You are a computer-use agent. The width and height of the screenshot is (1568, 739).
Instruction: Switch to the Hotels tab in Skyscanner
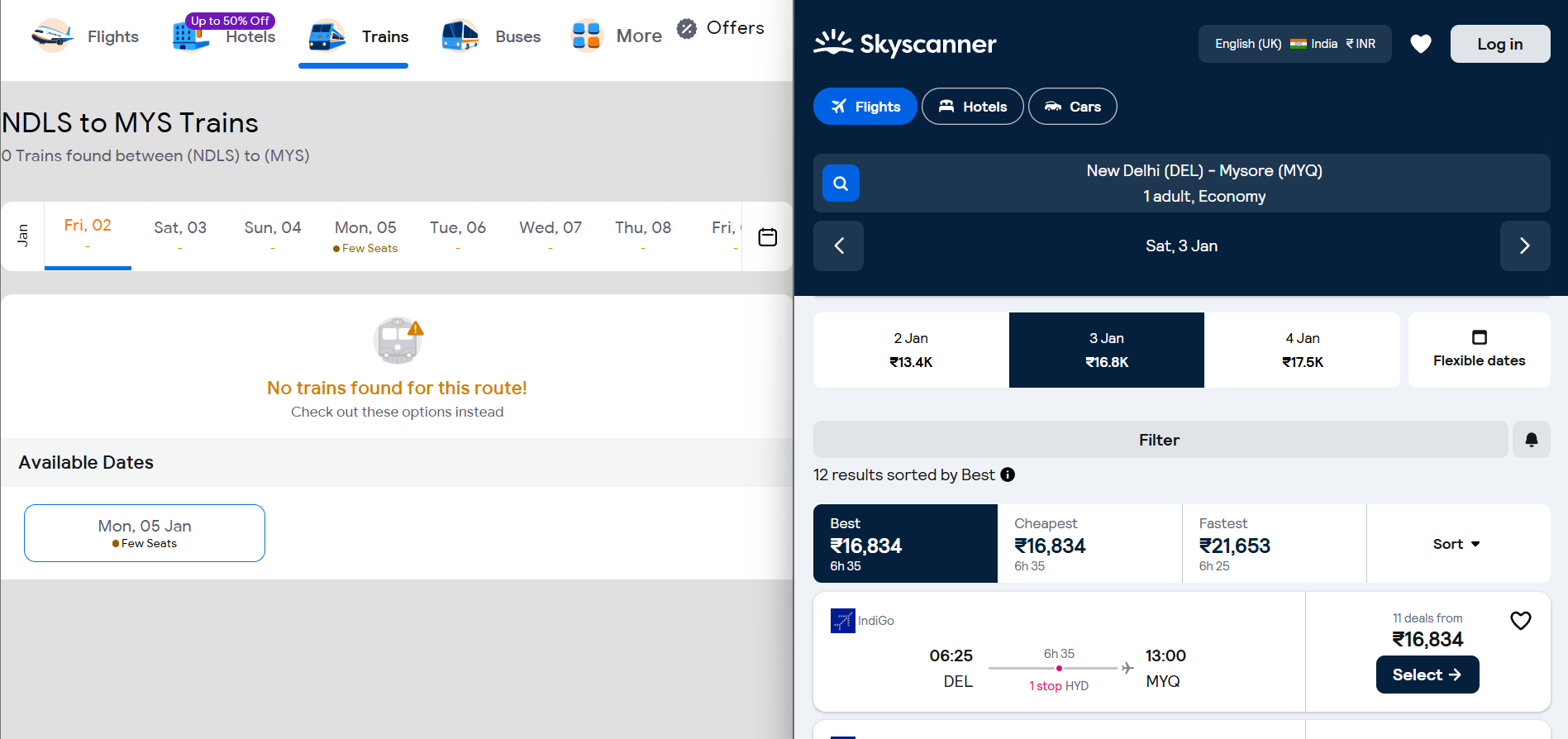click(x=972, y=107)
